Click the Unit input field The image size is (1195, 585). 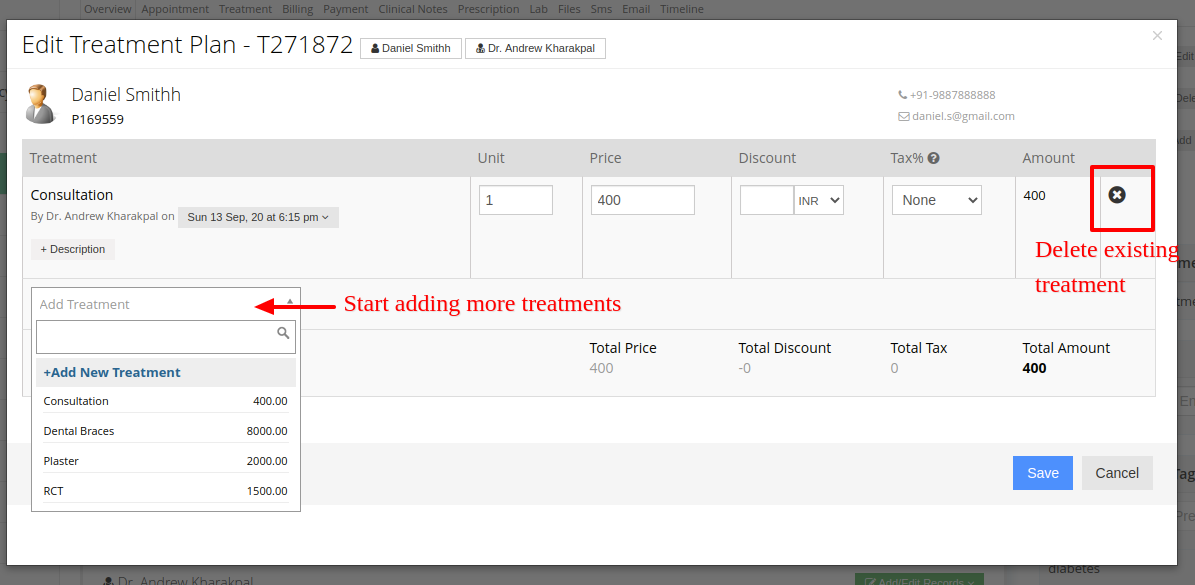point(516,200)
